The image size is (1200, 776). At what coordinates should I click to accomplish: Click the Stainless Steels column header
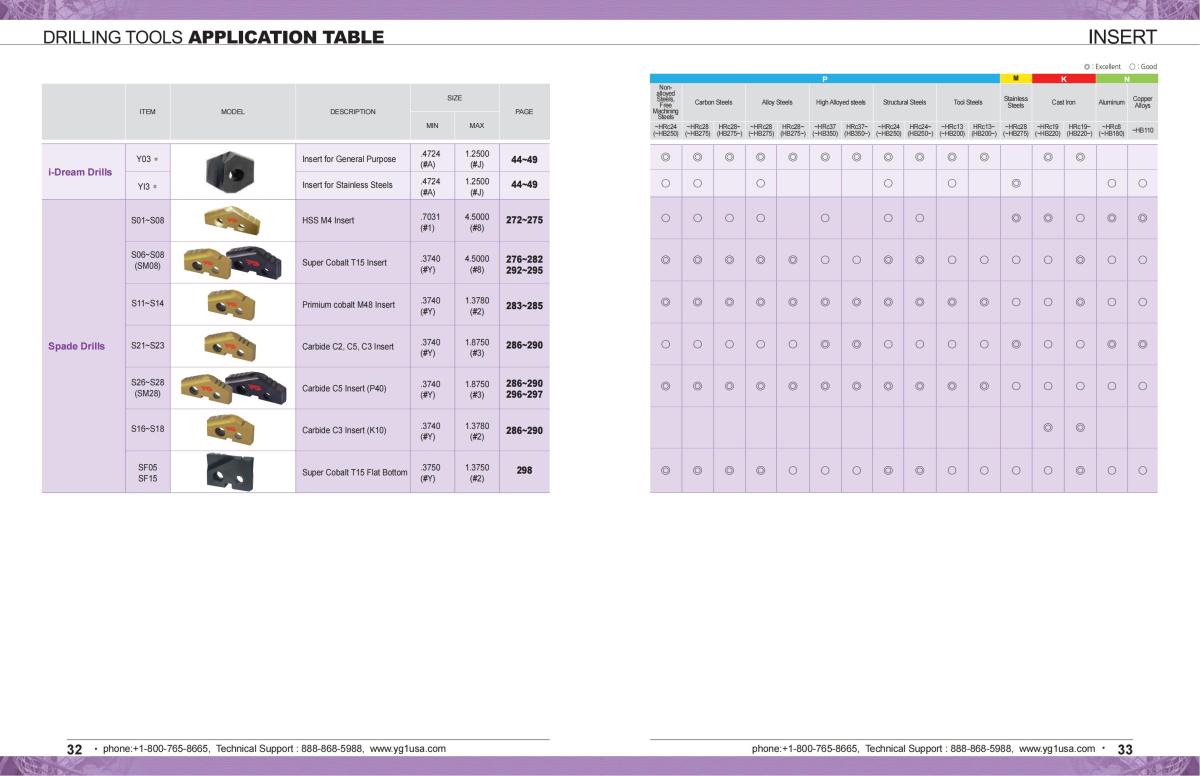coord(1015,102)
